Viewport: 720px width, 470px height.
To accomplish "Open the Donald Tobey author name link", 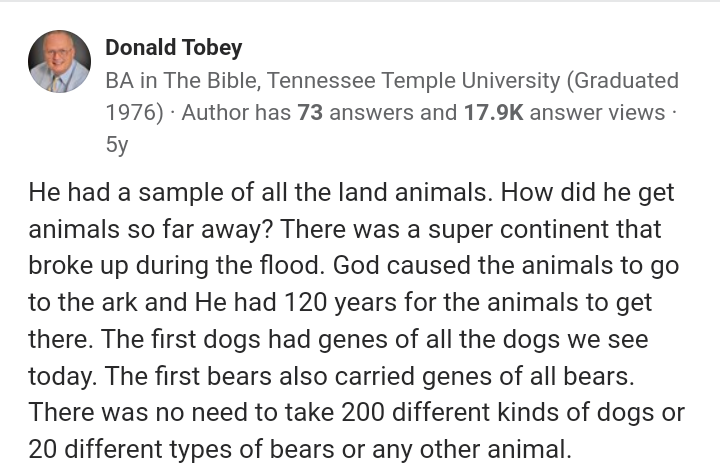I will pos(174,48).
